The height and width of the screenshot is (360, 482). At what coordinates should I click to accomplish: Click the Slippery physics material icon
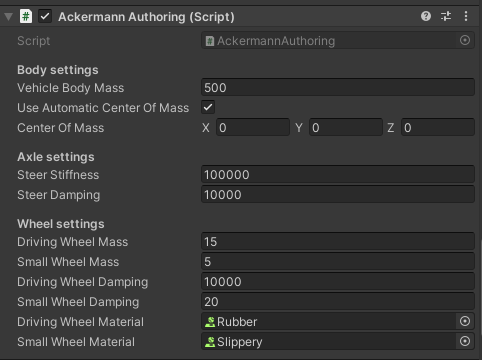click(210, 342)
